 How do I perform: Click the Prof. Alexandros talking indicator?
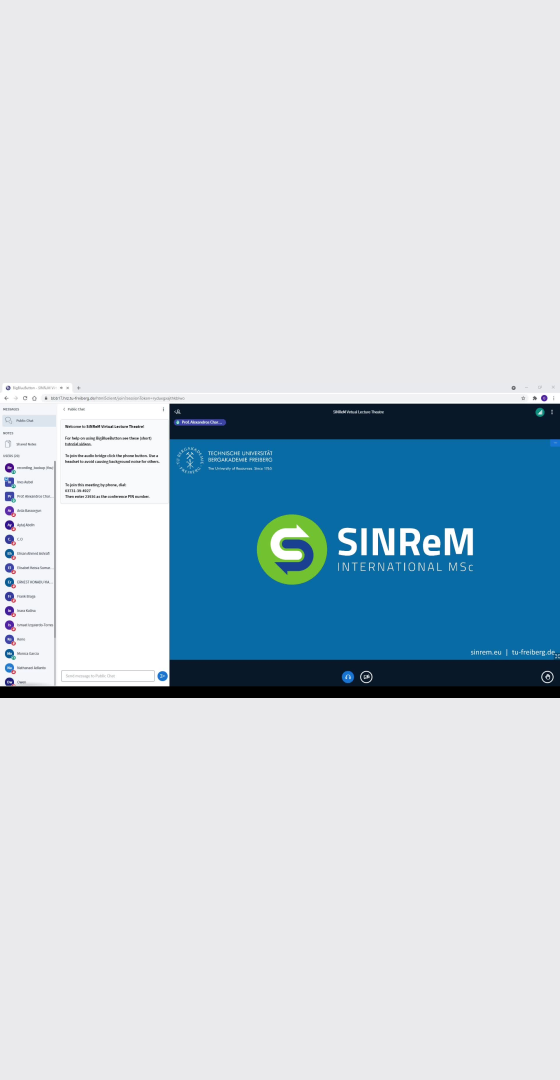coord(200,422)
